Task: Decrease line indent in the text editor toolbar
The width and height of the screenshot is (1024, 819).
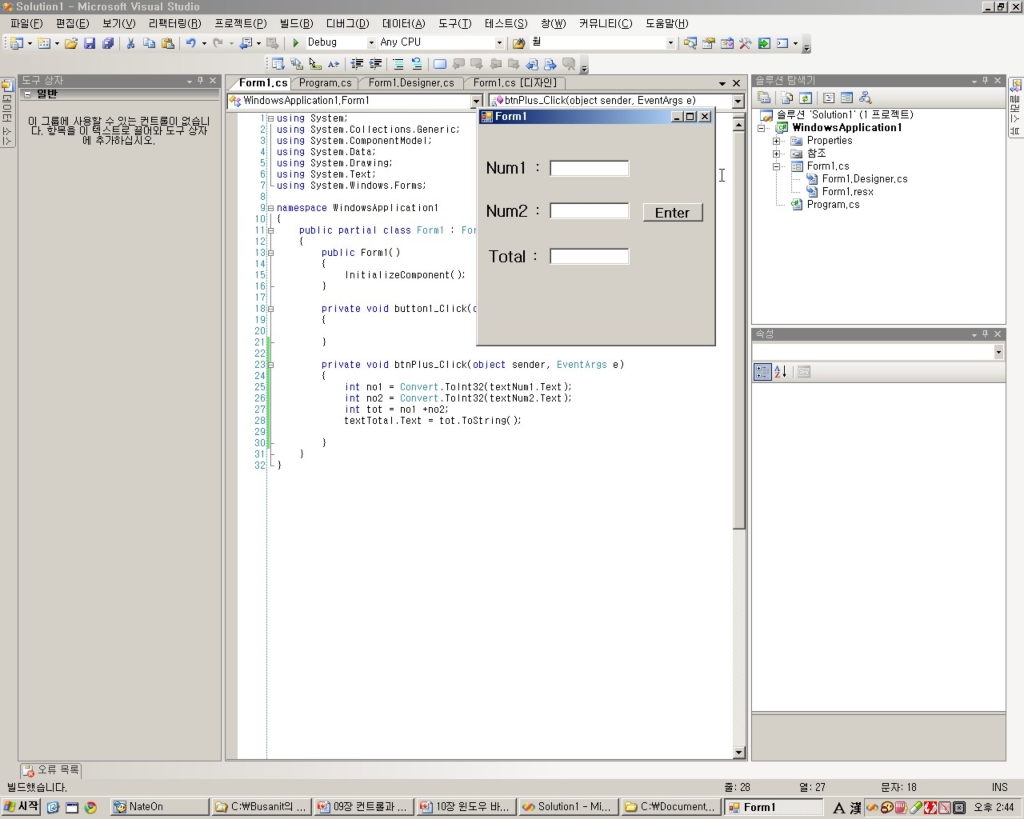Action: click(x=357, y=64)
